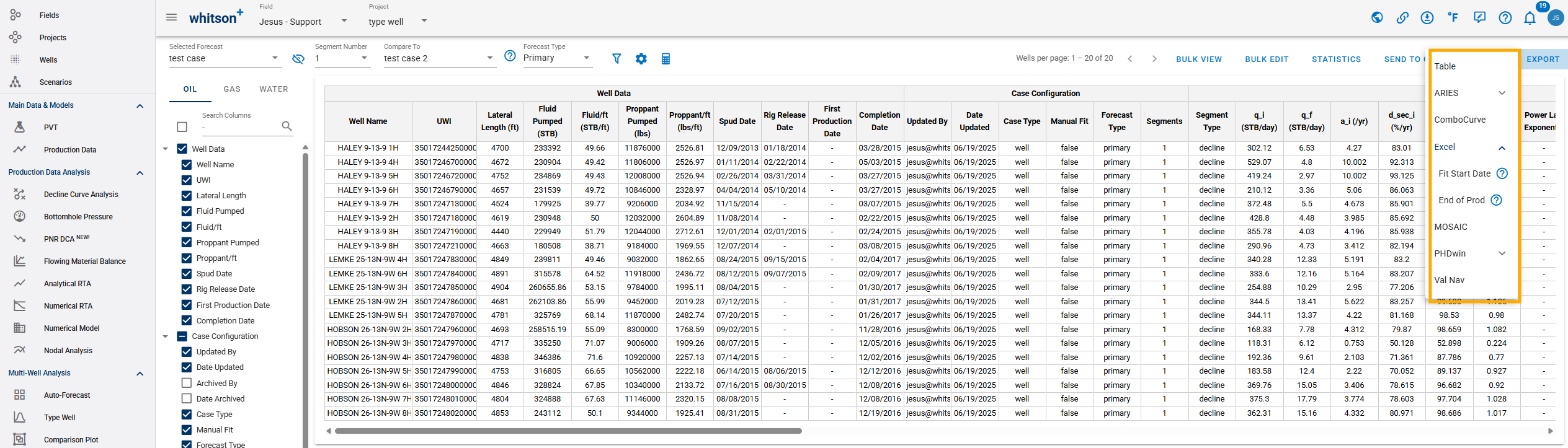Open the Segment Number dropdown
1568x448 pixels.
342,58
